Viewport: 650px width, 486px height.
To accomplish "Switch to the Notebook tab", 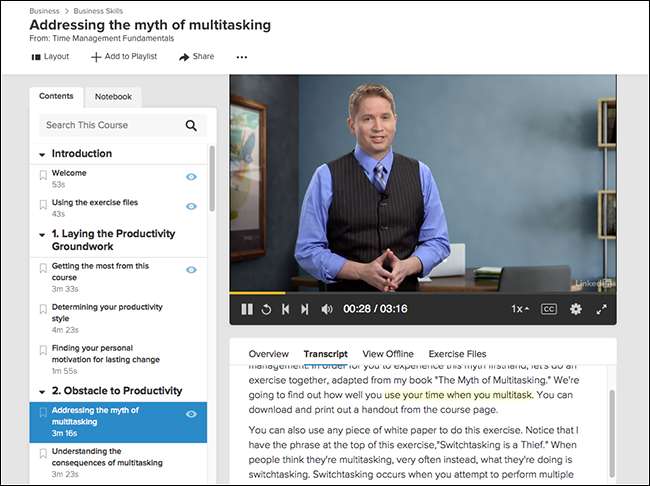I will (x=113, y=97).
